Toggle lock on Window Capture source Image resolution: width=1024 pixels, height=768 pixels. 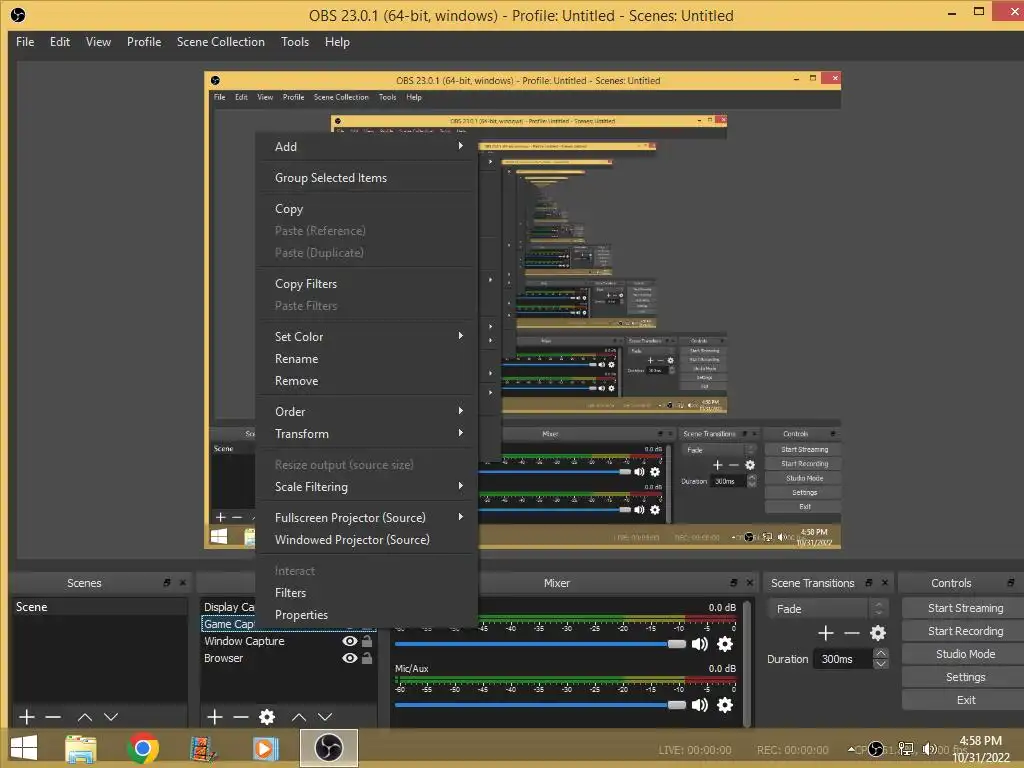pos(367,641)
